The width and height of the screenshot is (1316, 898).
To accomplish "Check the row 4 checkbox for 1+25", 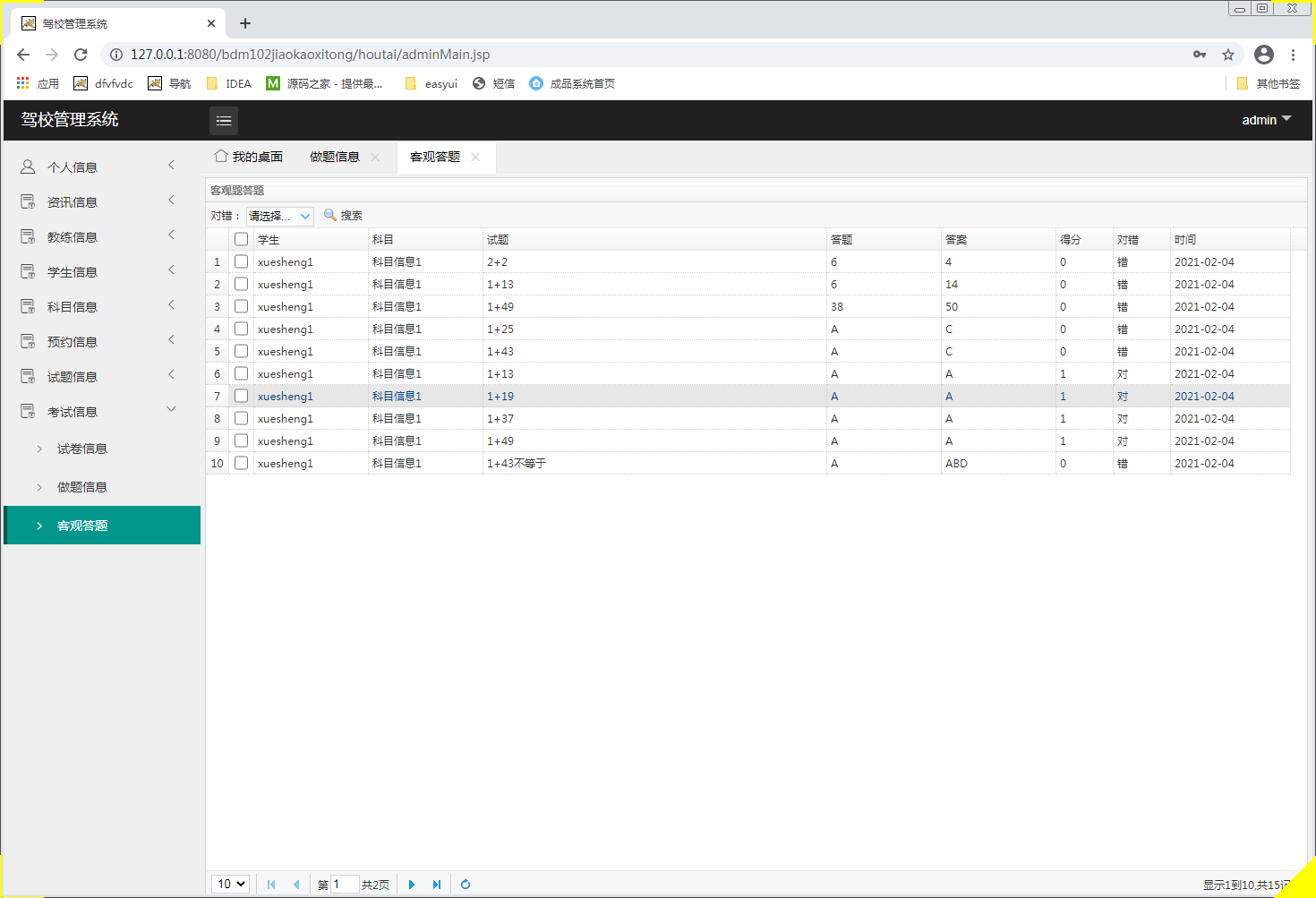I will tap(241, 329).
